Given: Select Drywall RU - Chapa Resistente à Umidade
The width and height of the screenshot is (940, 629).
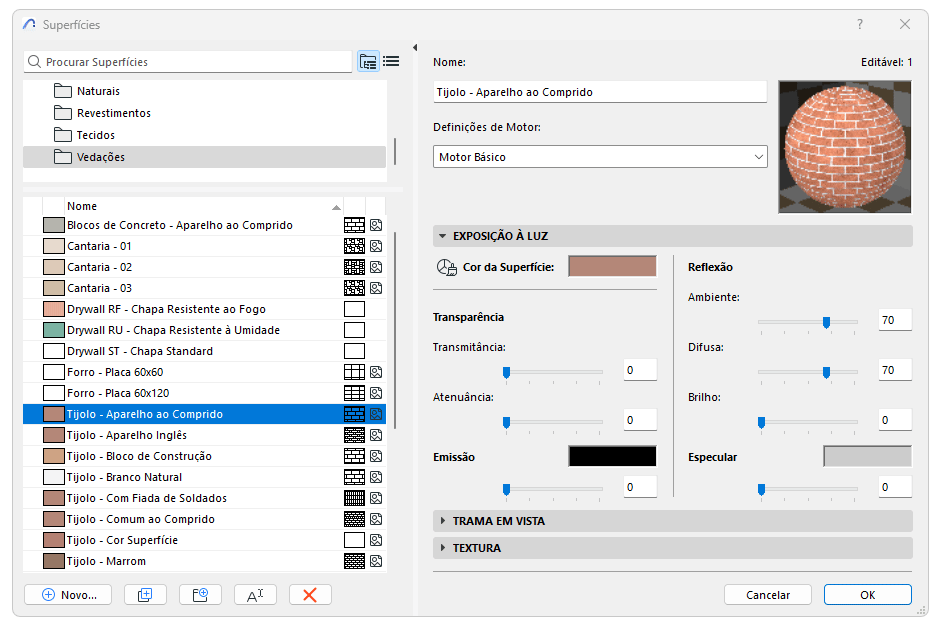Looking at the screenshot, I should click(x=204, y=330).
